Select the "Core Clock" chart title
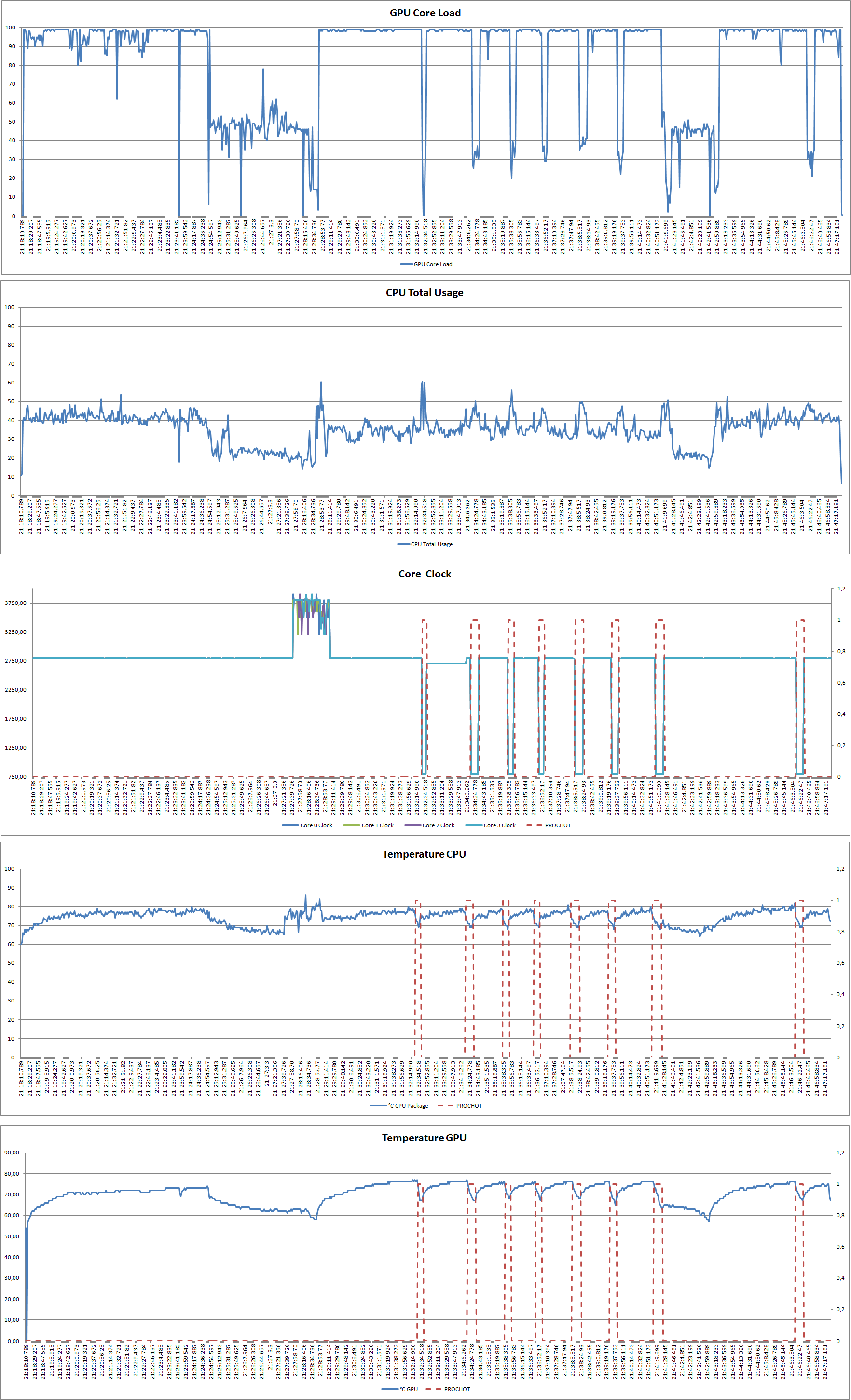This screenshot has height=1400, width=851. coord(425,574)
